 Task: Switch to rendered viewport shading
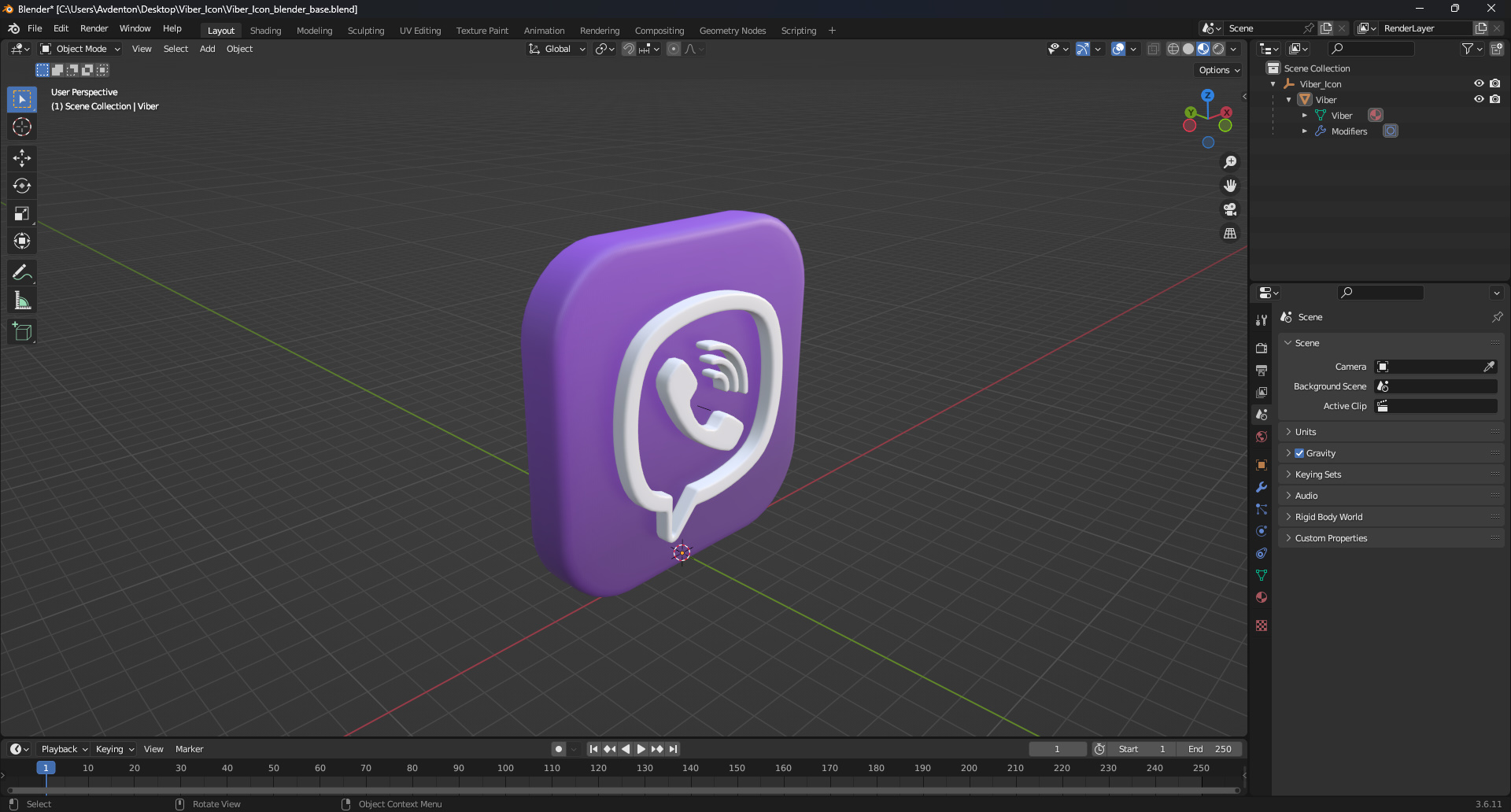click(1218, 49)
